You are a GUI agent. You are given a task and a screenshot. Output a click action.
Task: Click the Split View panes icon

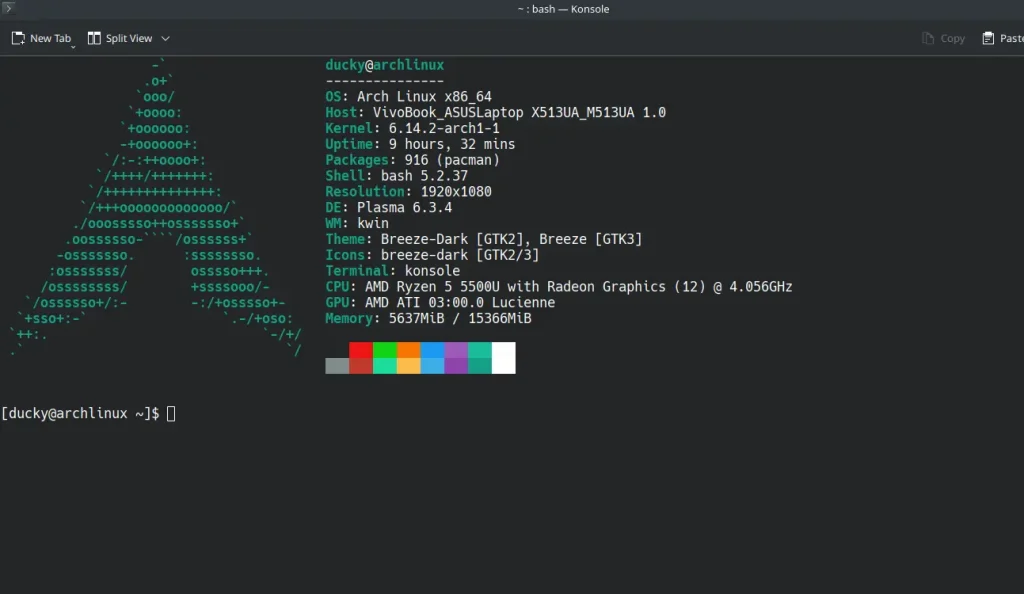tap(94, 39)
